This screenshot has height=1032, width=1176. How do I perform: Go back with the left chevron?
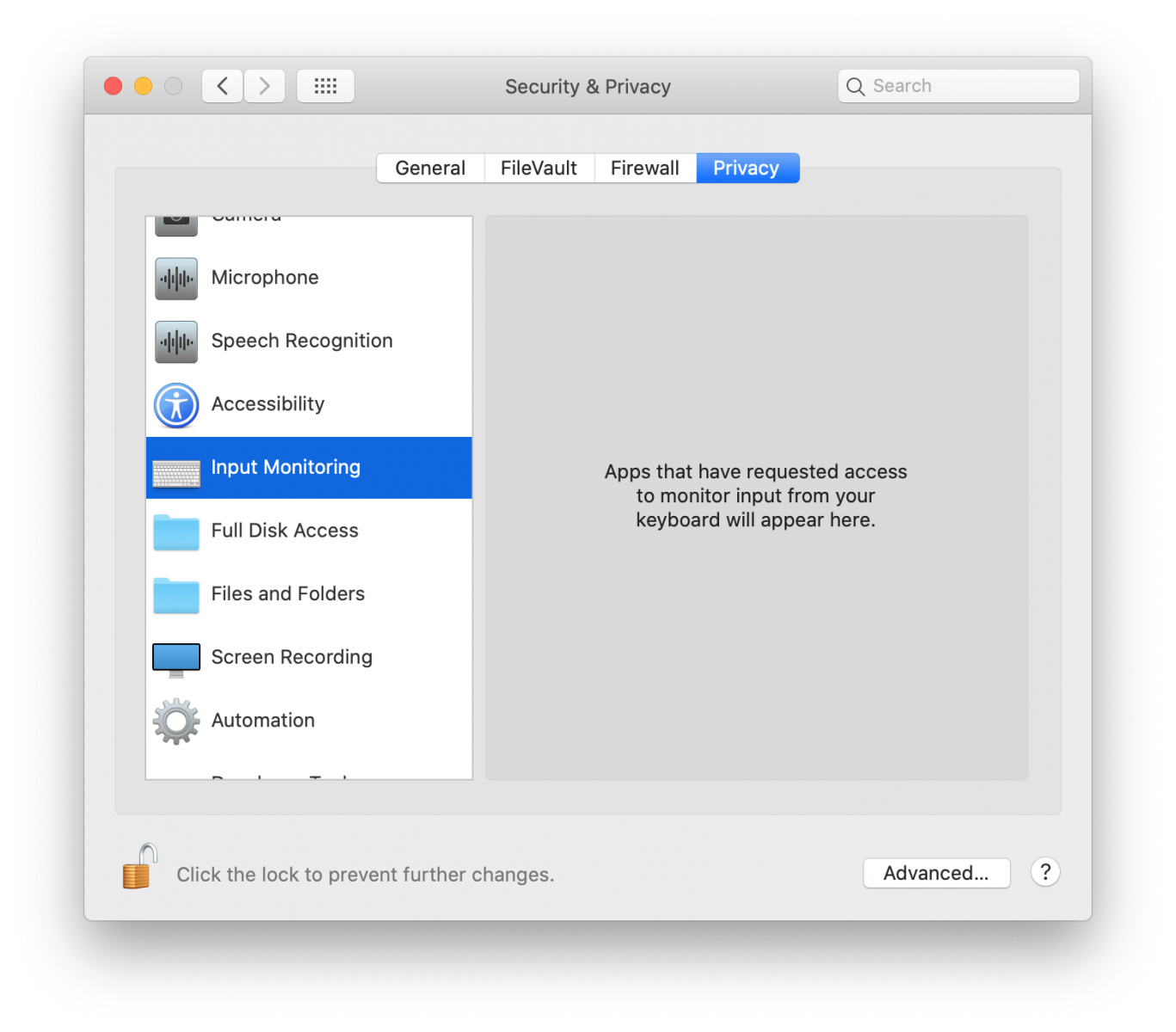(x=223, y=86)
